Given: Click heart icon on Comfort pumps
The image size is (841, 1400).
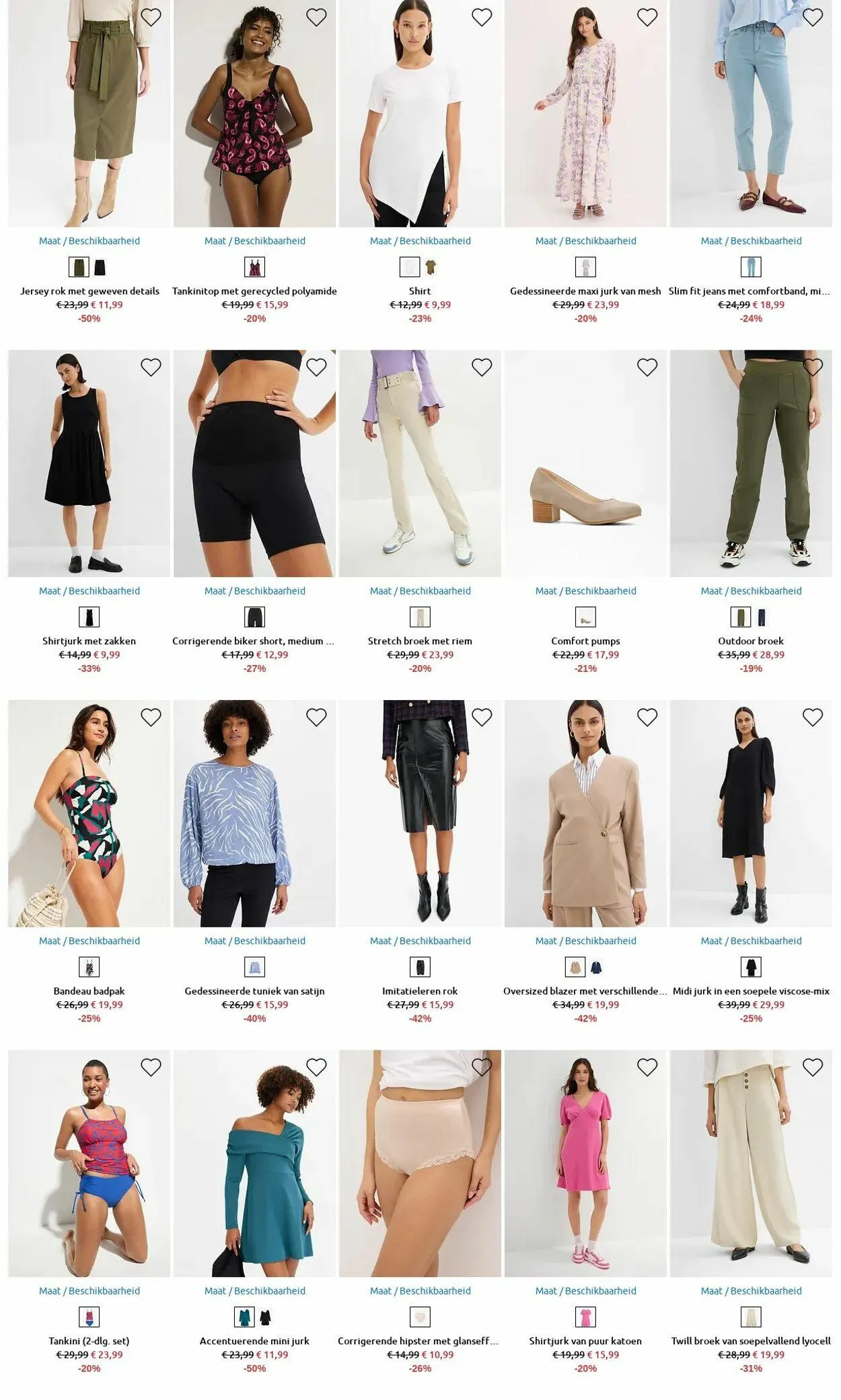Looking at the screenshot, I should click(647, 367).
